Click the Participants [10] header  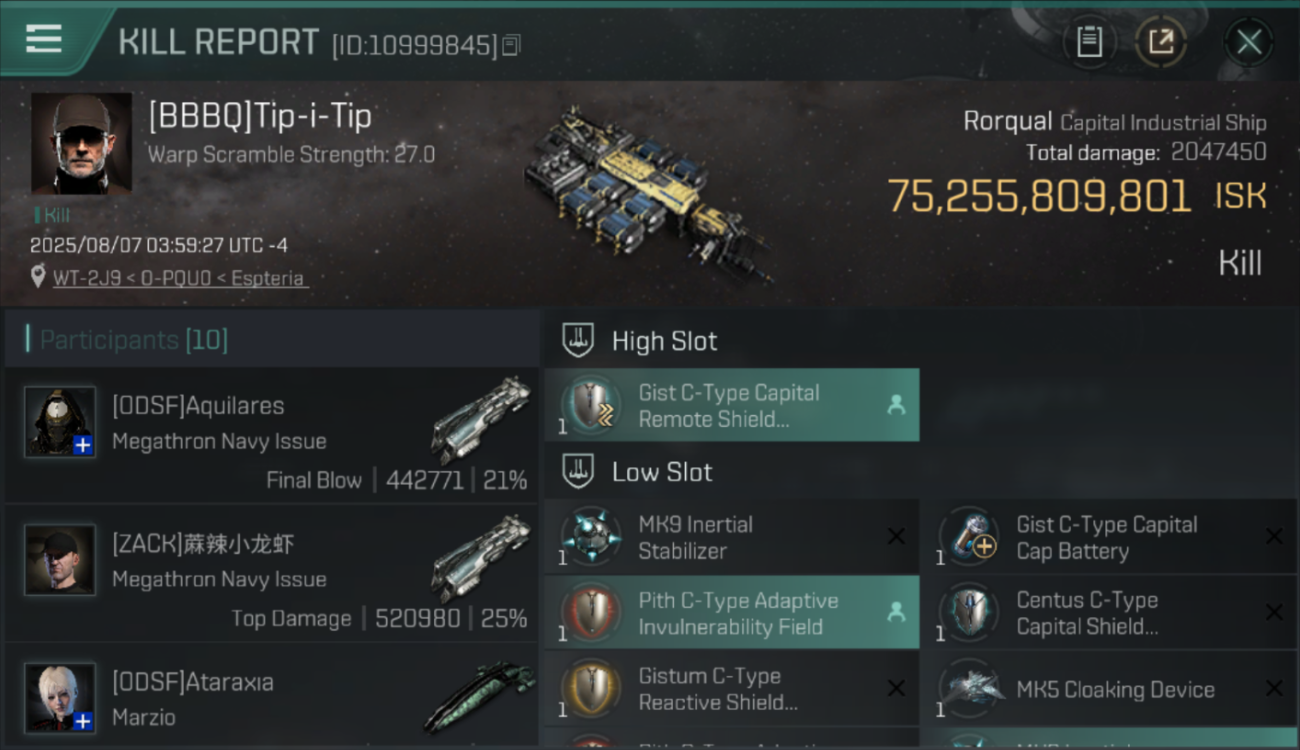[x=134, y=340]
